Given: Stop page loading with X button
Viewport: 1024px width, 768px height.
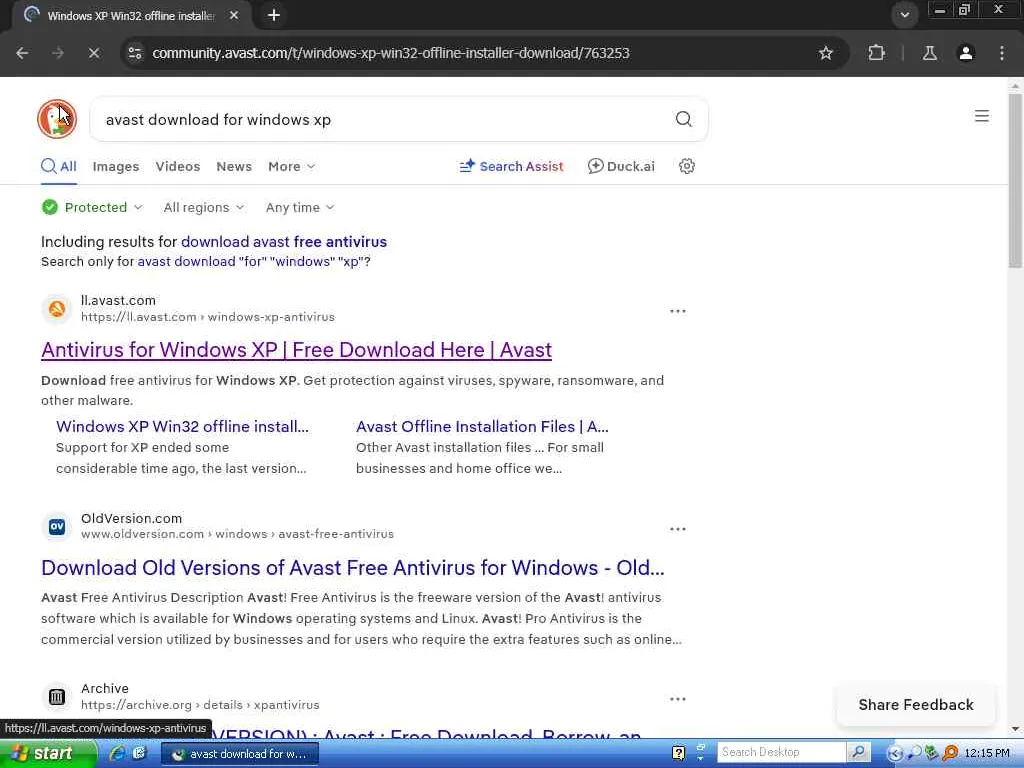Looking at the screenshot, I should tap(94, 53).
